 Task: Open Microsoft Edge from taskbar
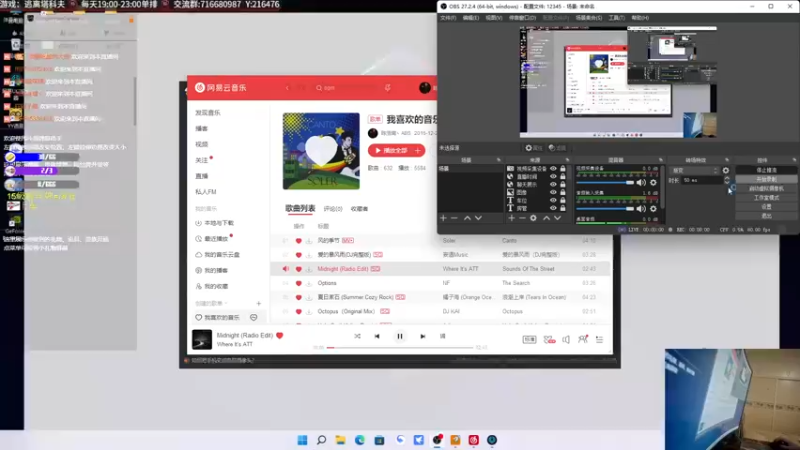point(360,440)
